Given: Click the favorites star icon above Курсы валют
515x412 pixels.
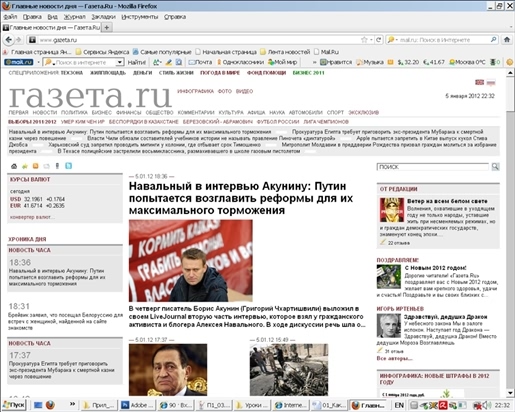Looking at the screenshot, I should (x=25, y=166).
